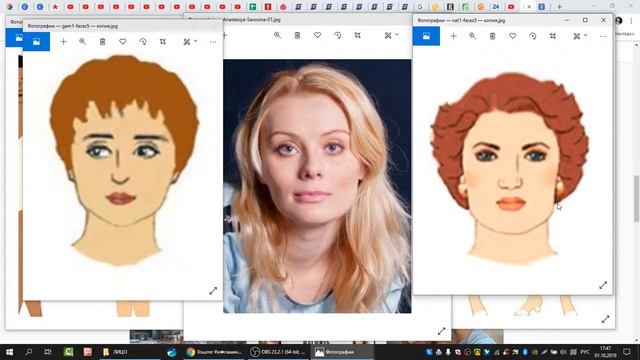Enter full screen in nat1-faces3 window

point(603,285)
